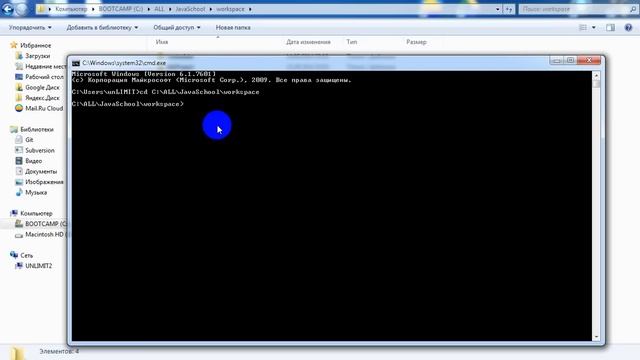Minimize the cmd.exe window
640x360 pixels.
556,61
